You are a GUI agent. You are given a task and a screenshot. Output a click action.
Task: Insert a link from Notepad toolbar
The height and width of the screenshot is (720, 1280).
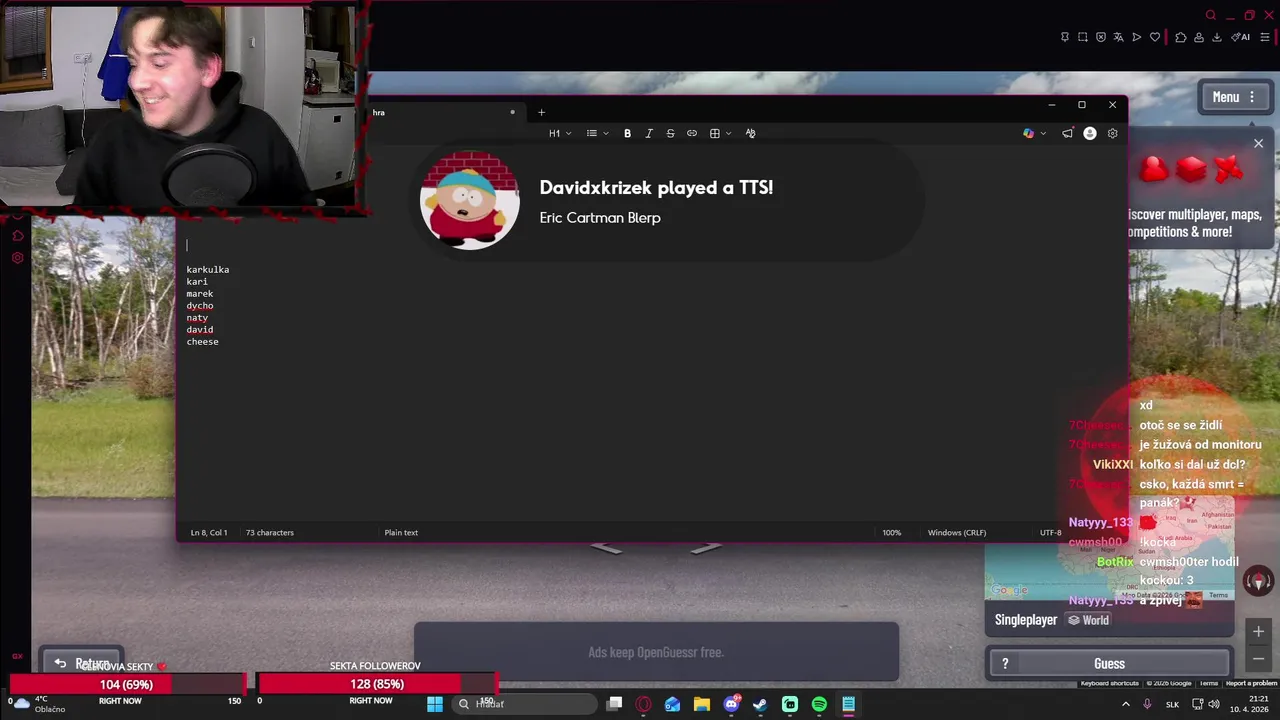pyautogui.click(x=691, y=133)
